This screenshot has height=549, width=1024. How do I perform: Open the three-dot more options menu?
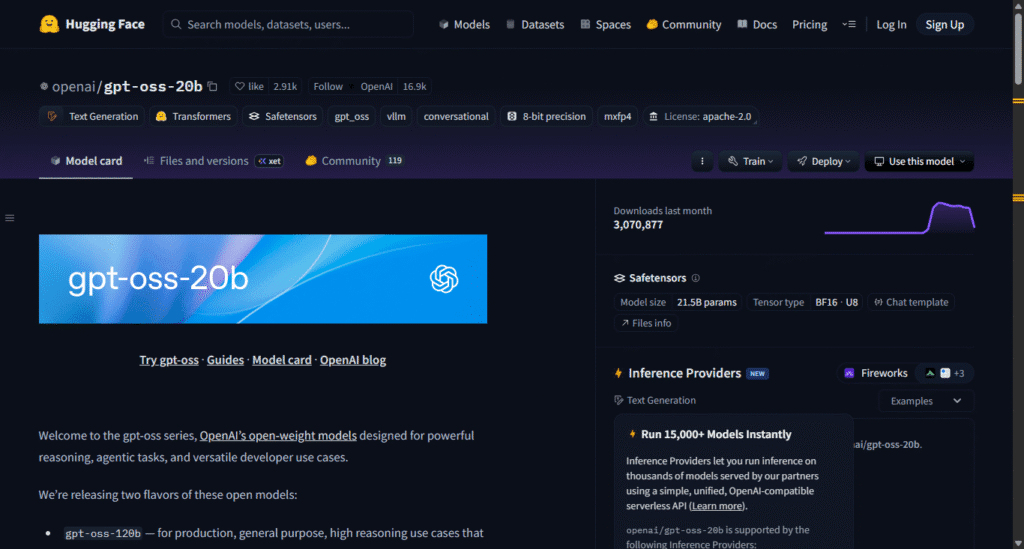[x=702, y=161]
